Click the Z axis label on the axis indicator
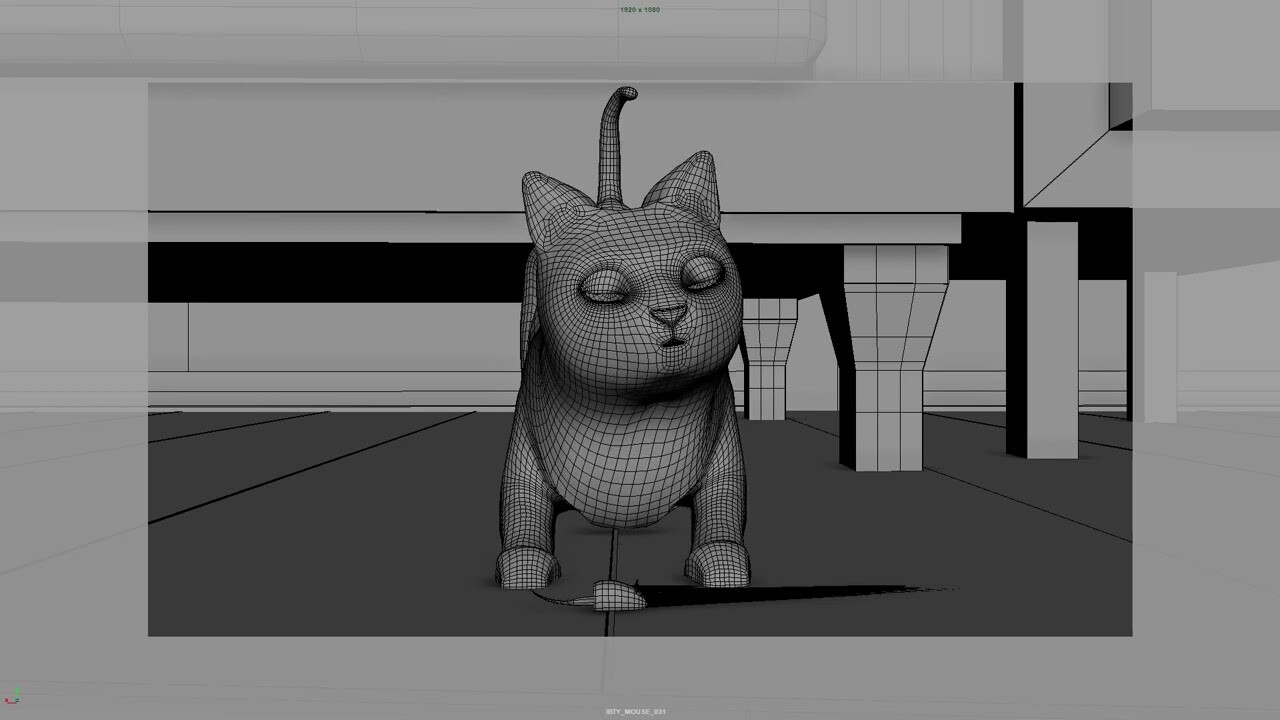The image size is (1280, 720). click(18, 700)
